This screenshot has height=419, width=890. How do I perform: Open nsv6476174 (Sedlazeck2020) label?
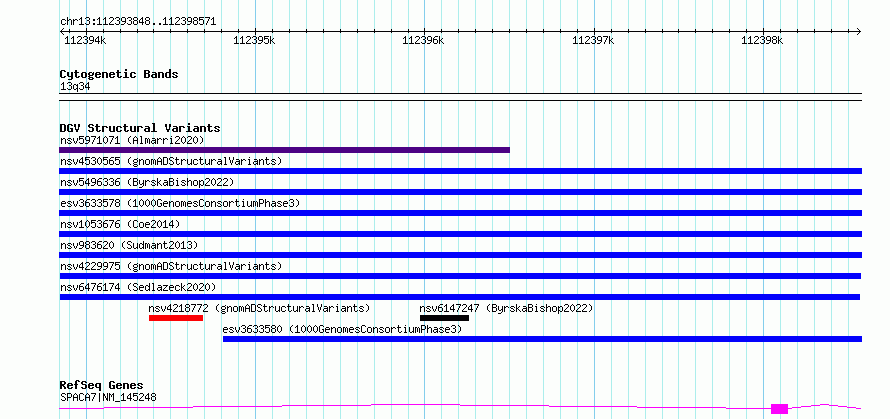click(x=138, y=287)
